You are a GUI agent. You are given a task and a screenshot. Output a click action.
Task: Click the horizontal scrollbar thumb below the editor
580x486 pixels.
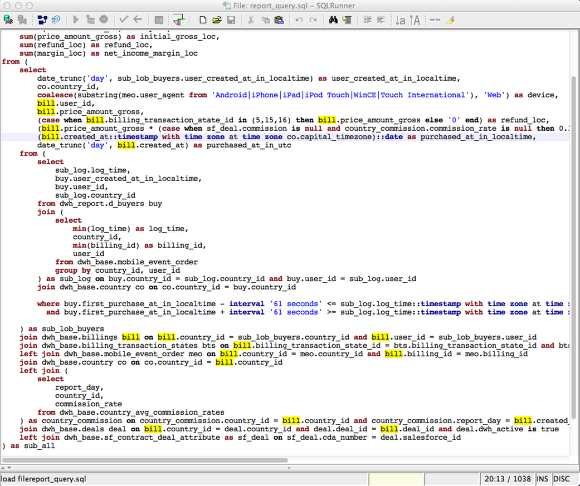coord(145,460)
